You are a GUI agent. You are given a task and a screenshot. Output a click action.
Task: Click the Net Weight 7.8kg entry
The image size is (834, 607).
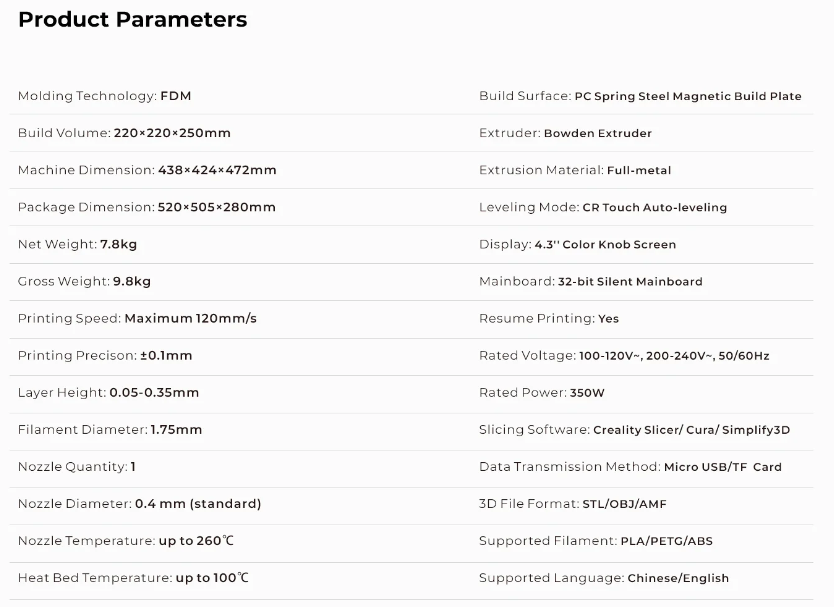click(77, 244)
